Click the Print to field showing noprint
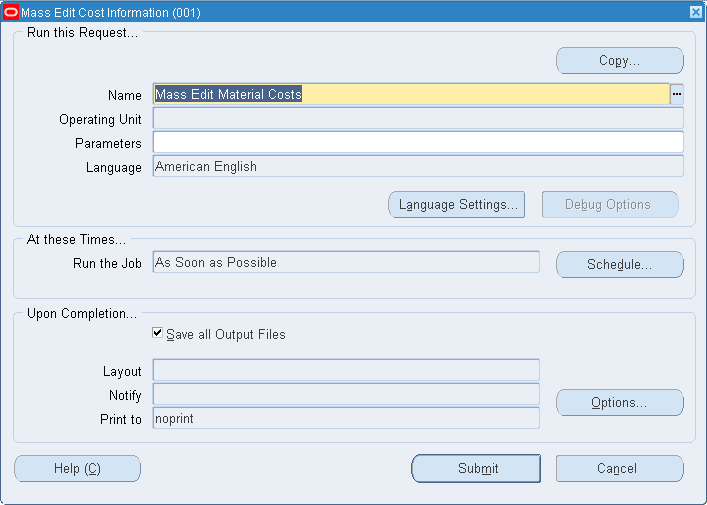Screen dimensions: 707x505 tap(346, 418)
